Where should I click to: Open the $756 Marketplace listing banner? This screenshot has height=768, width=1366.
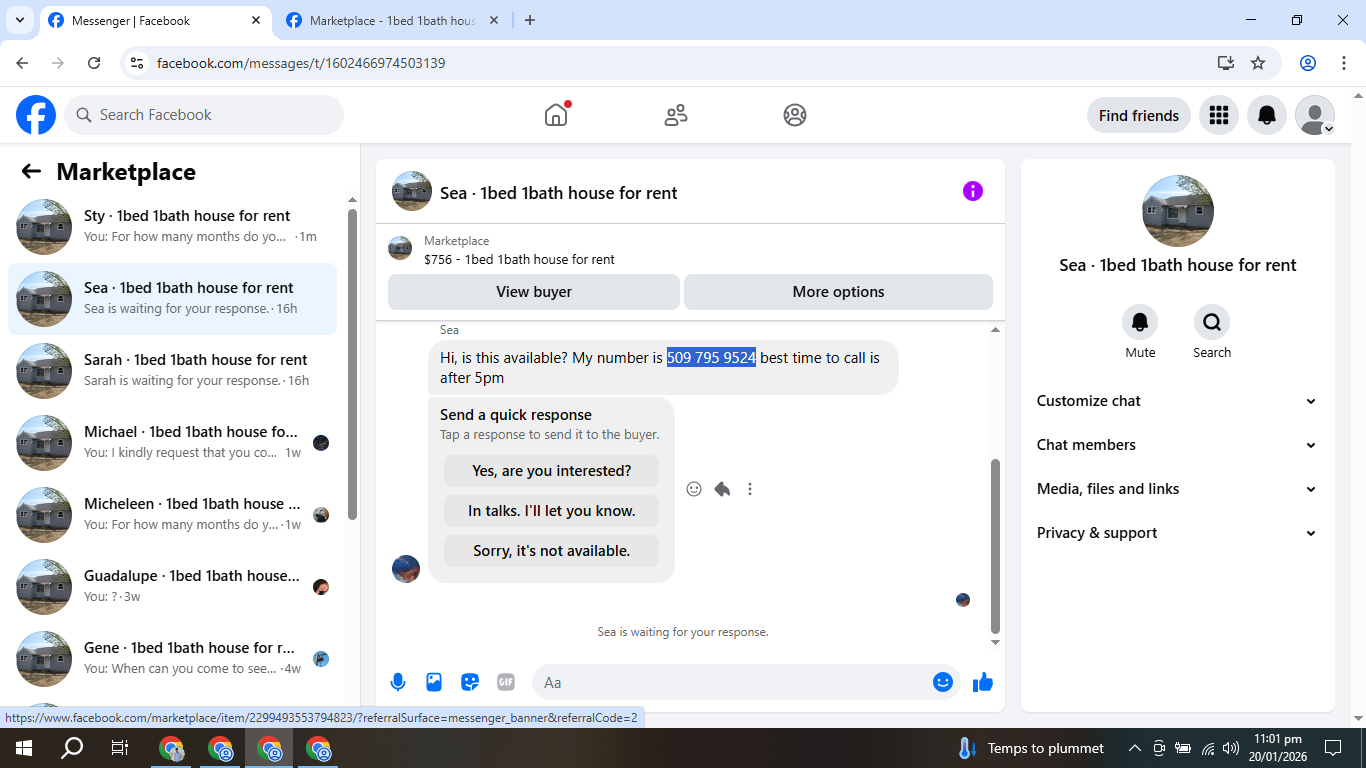[690, 249]
